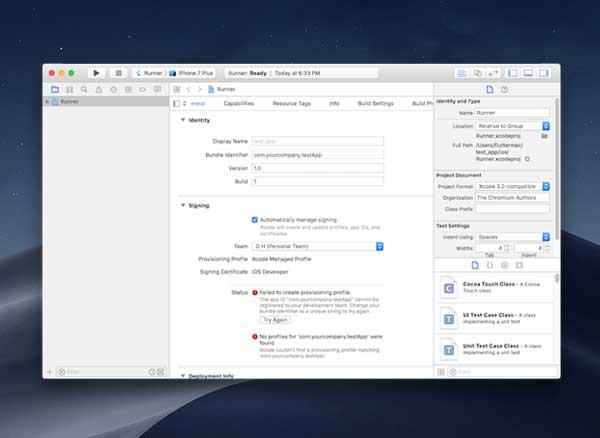
Task: Open the Indent Using Spaces dropdown
Action: click(x=513, y=237)
